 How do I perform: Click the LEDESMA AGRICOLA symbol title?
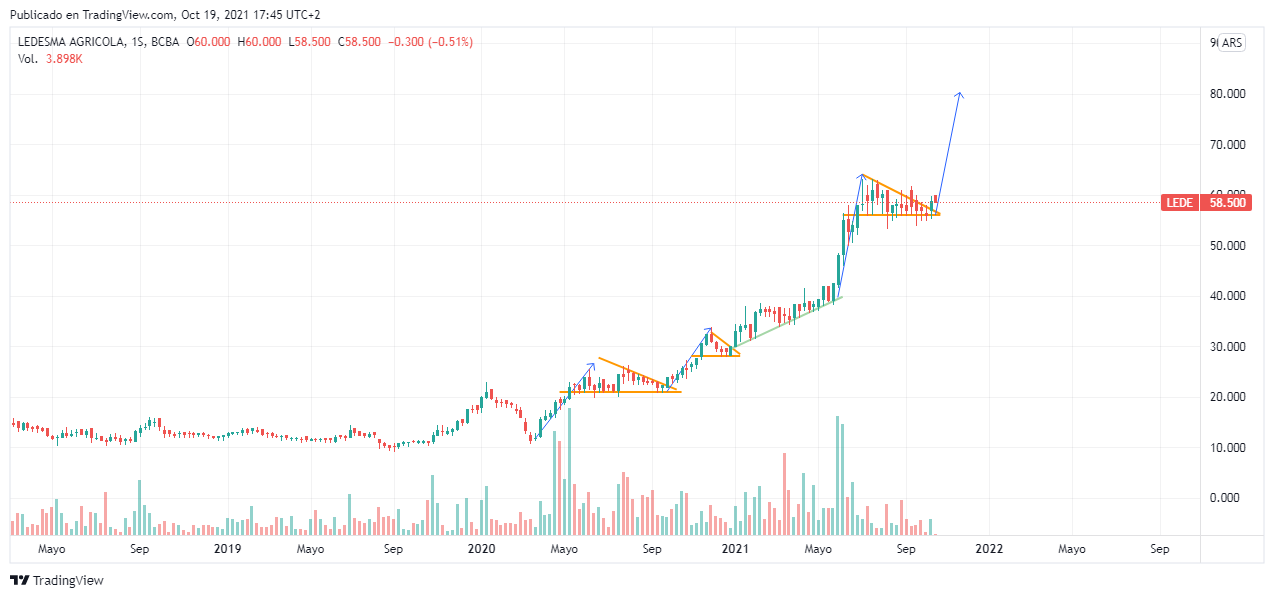coord(72,42)
